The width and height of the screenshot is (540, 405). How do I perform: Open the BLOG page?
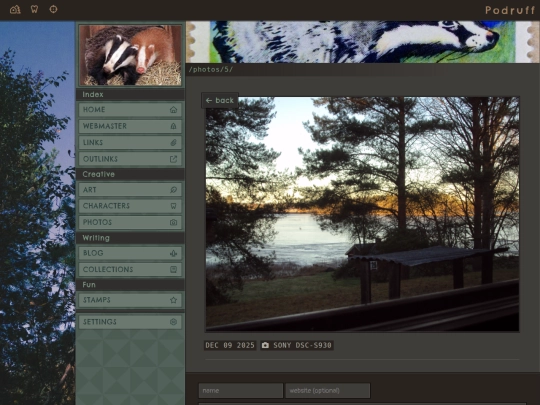pyautogui.click(x=130, y=253)
